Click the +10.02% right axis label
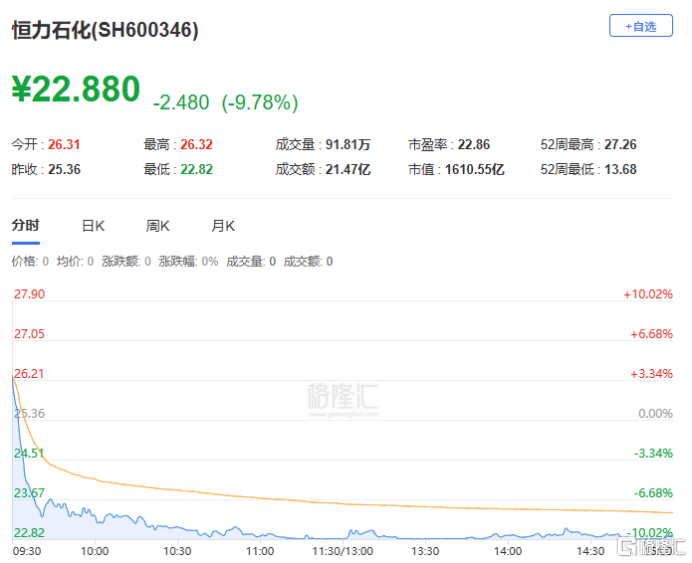692x563 pixels. 647,294
